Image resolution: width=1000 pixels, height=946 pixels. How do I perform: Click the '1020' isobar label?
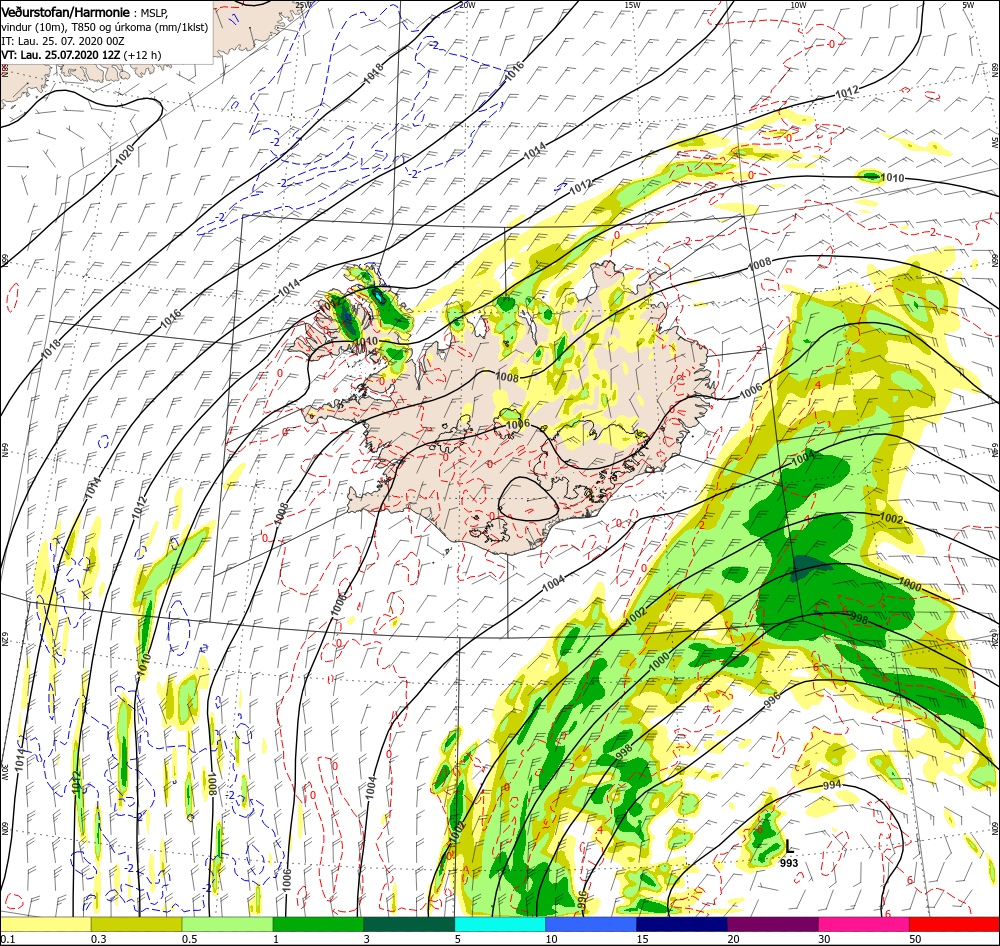point(125,154)
